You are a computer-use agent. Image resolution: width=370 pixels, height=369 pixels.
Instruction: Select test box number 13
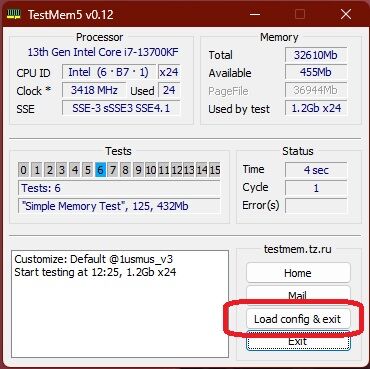(189, 170)
